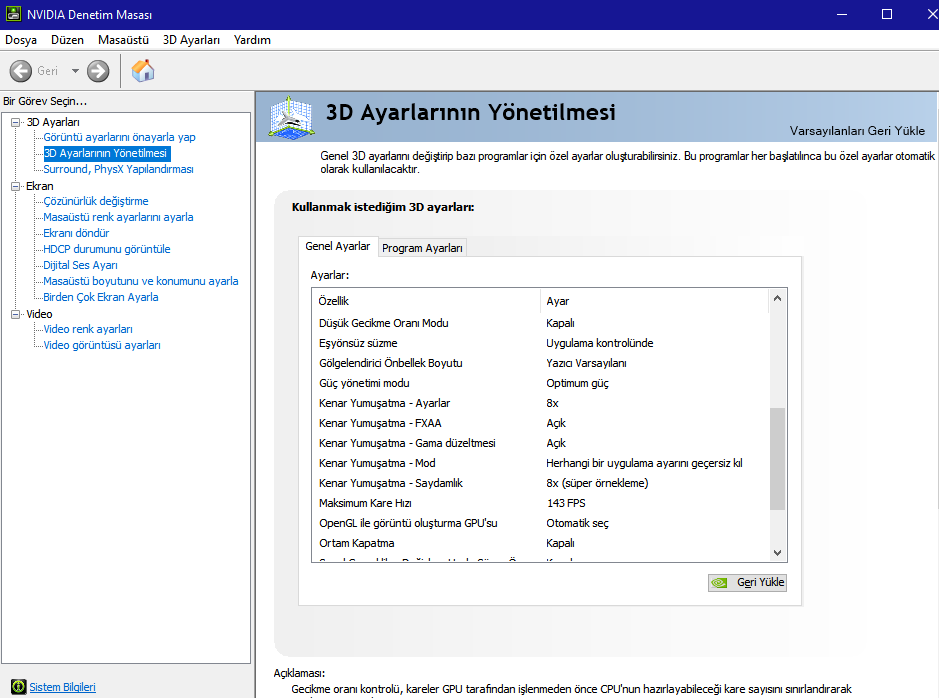Click the 143 FPS value
The image size is (939, 698).
566,503
